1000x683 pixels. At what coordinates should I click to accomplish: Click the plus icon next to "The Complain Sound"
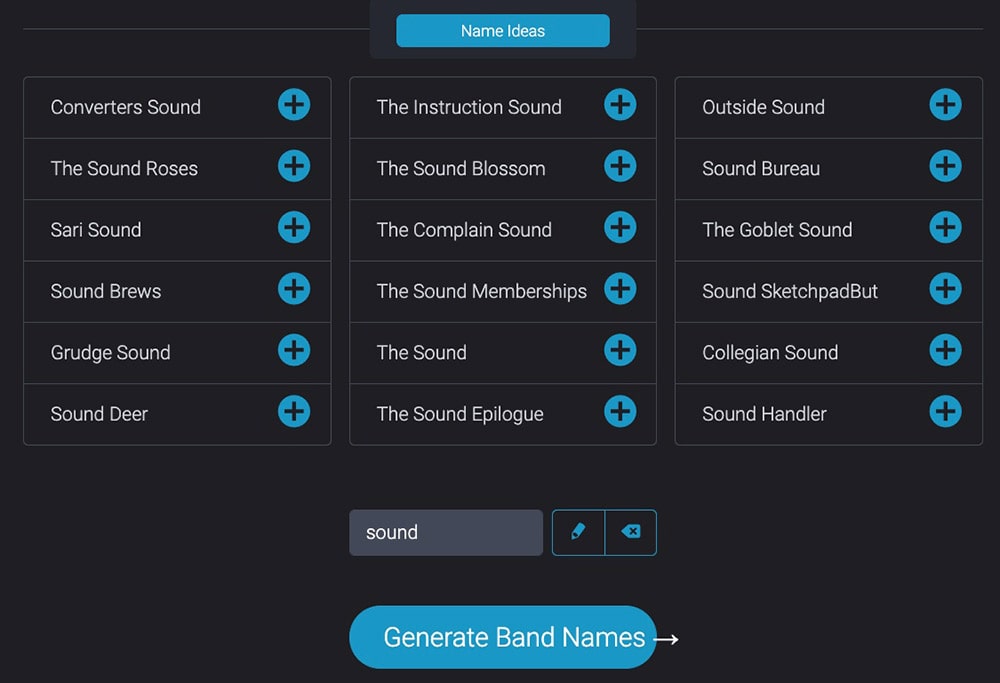[620, 228]
